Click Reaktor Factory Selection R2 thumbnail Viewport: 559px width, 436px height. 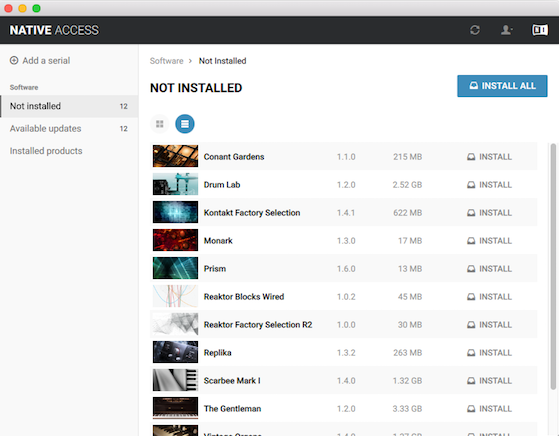click(175, 324)
